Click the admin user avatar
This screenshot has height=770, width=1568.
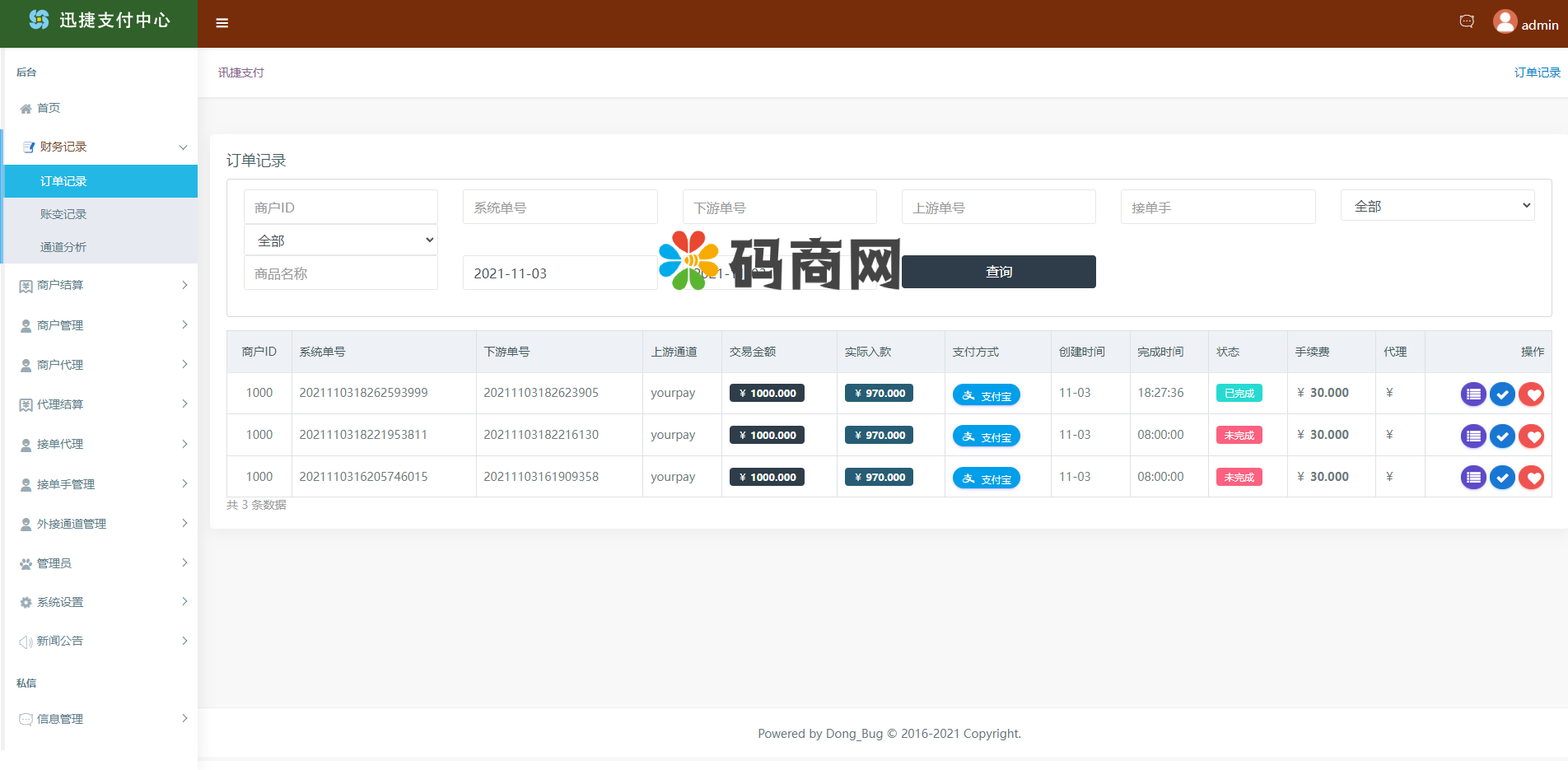(x=1505, y=21)
